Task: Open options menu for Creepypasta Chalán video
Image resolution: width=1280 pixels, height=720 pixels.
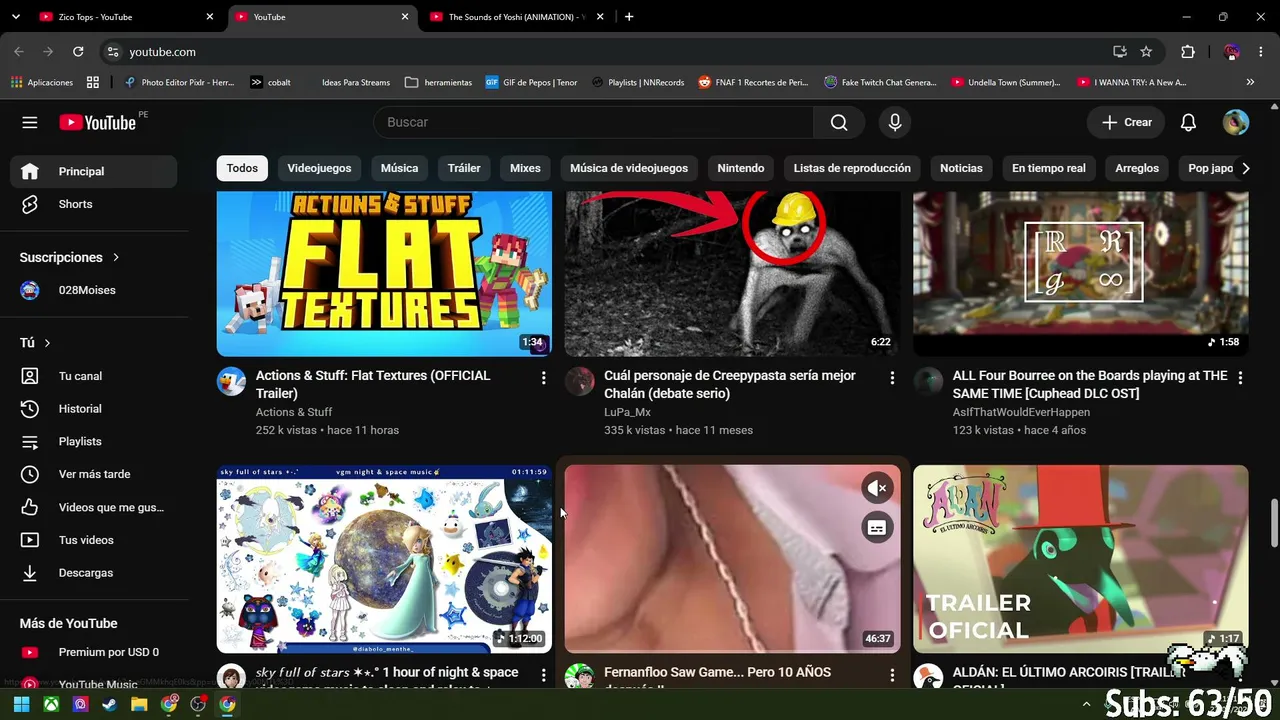Action: pyautogui.click(x=892, y=378)
